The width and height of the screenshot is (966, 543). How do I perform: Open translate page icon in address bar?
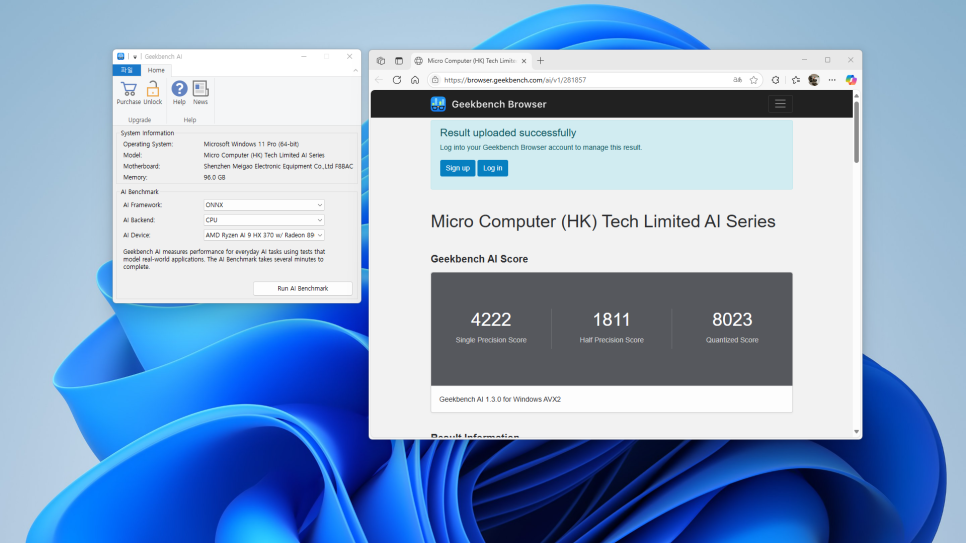pyautogui.click(x=737, y=80)
